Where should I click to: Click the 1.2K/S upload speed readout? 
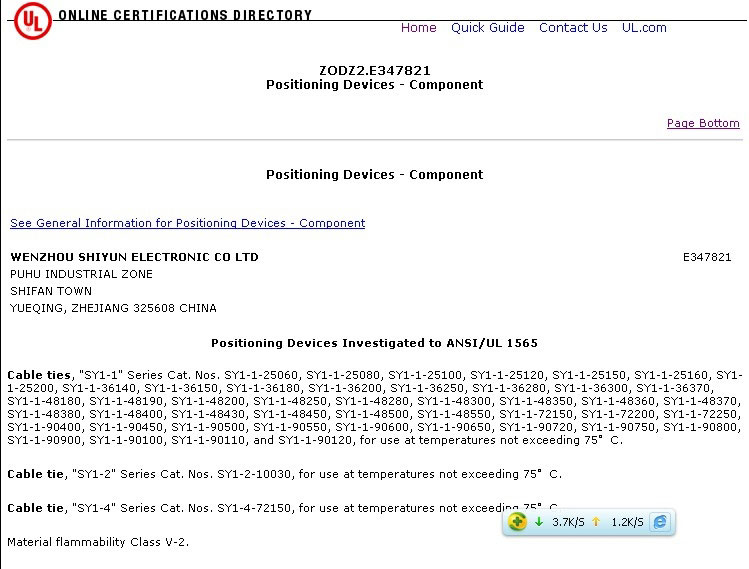(626, 522)
